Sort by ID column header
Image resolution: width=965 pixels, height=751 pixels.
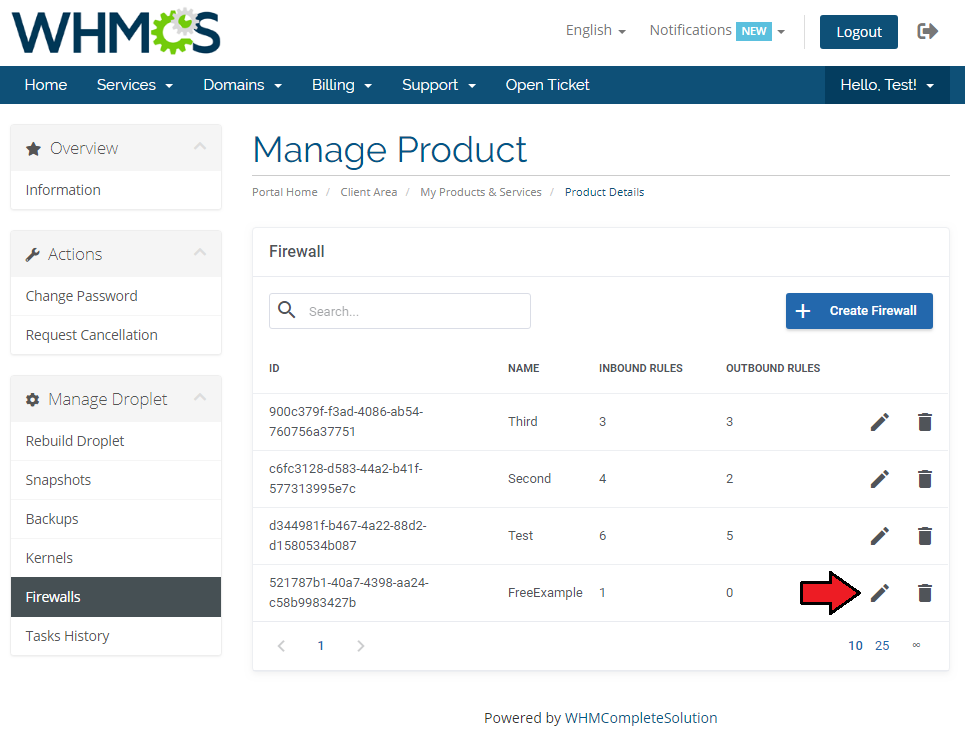click(x=274, y=368)
